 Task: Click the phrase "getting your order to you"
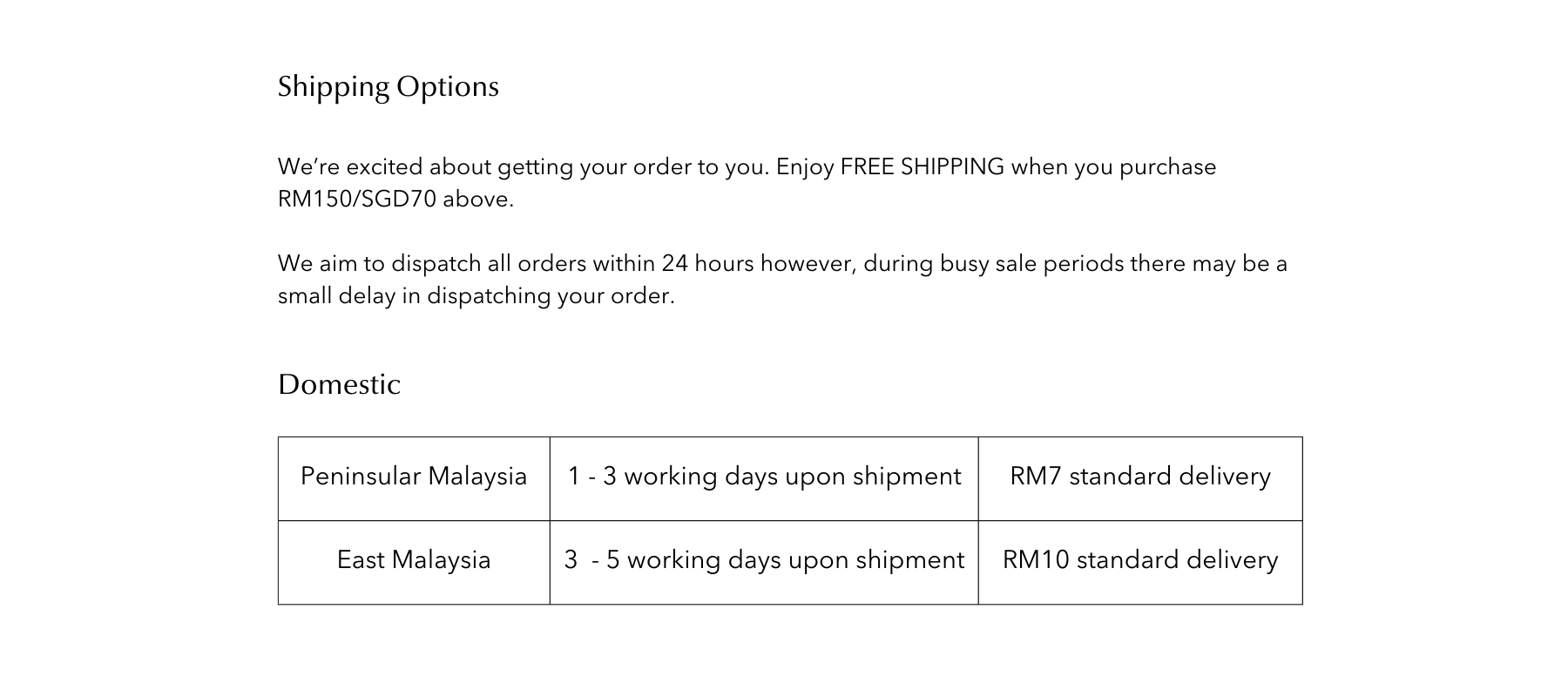[633, 167]
